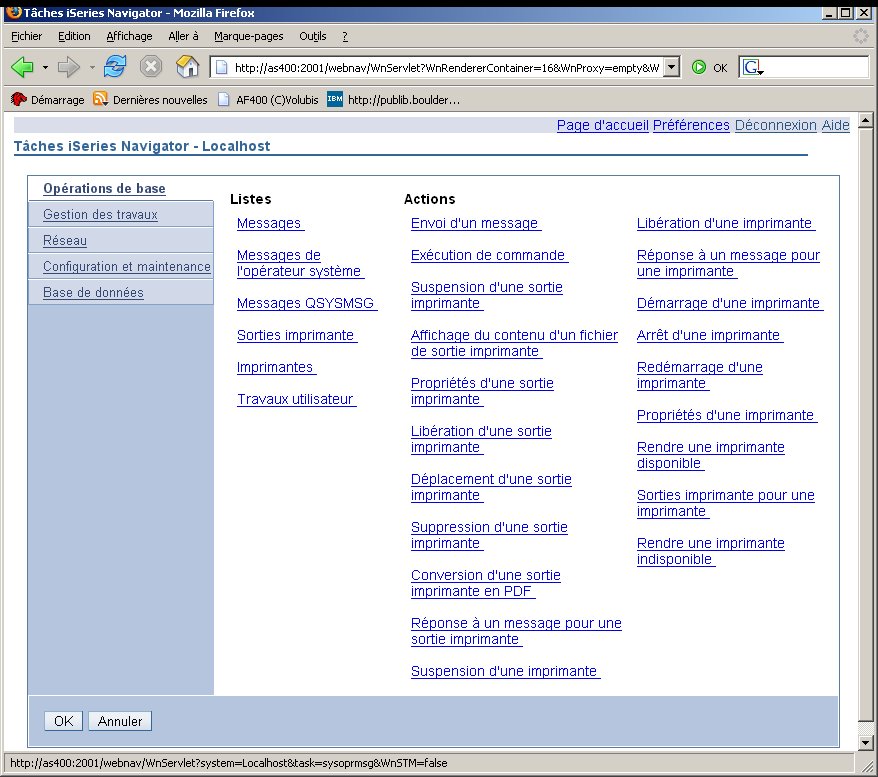Open the Back button history dropdown
Image resolution: width=878 pixels, height=777 pixels.
pyautogui.click(x=45, y=68)
